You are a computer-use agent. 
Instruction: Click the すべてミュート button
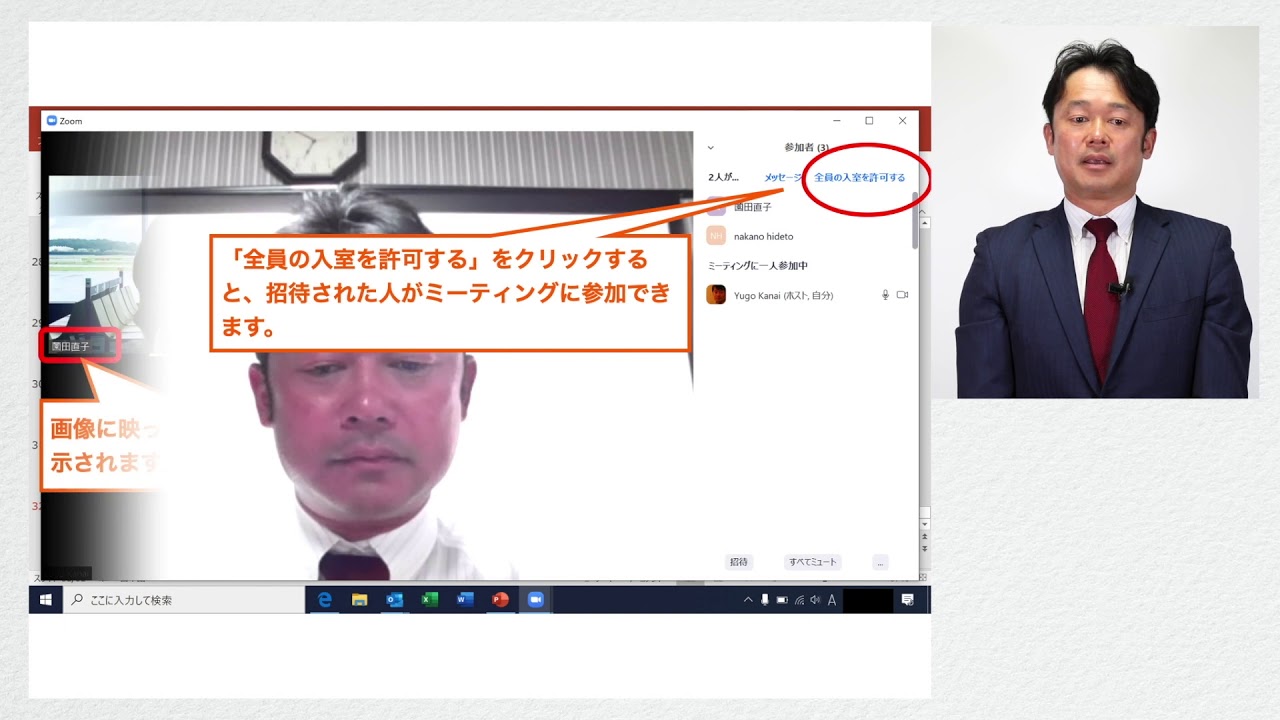pyautogui.click(x=812, y=562)
